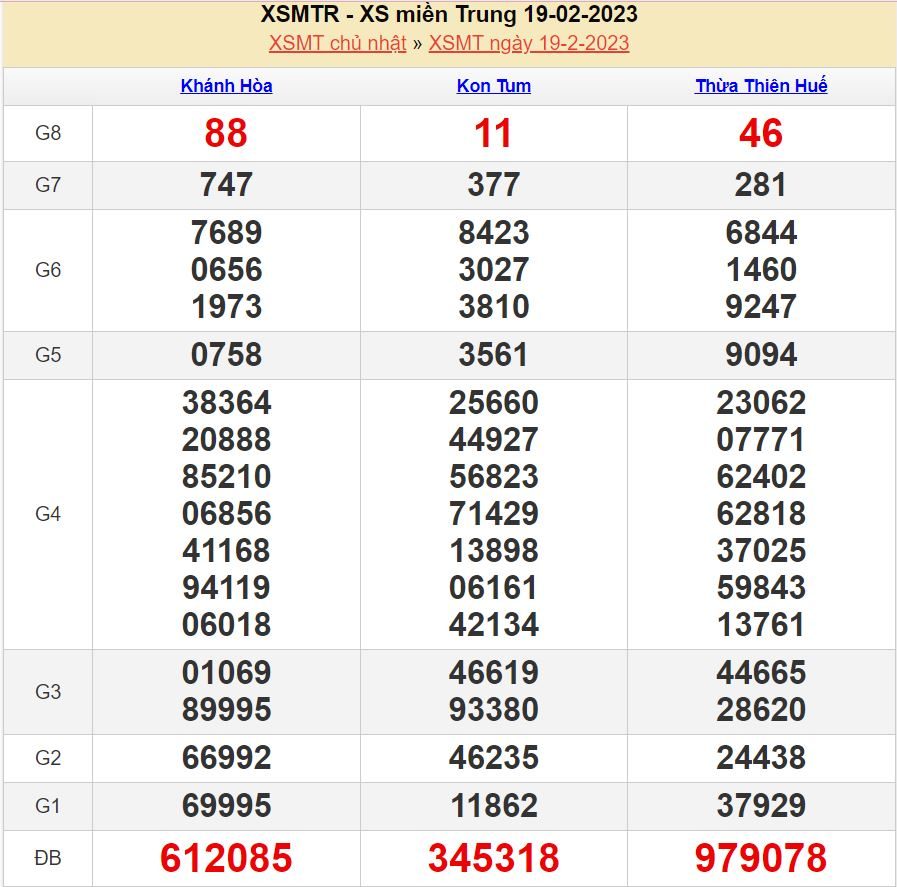The image size is (897, 887).
Task: Click G3 number 44665
Action: coord(761,673)
